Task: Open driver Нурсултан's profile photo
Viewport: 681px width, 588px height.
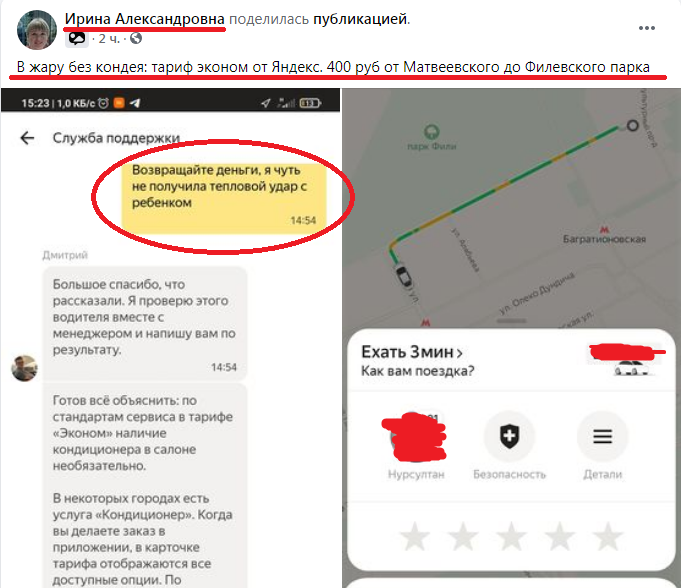Action: pos(414,436)
